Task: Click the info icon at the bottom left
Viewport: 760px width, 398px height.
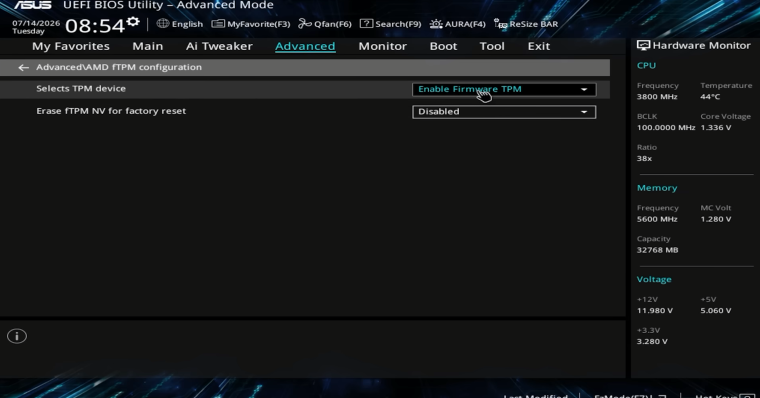Action: coord(17,336)
